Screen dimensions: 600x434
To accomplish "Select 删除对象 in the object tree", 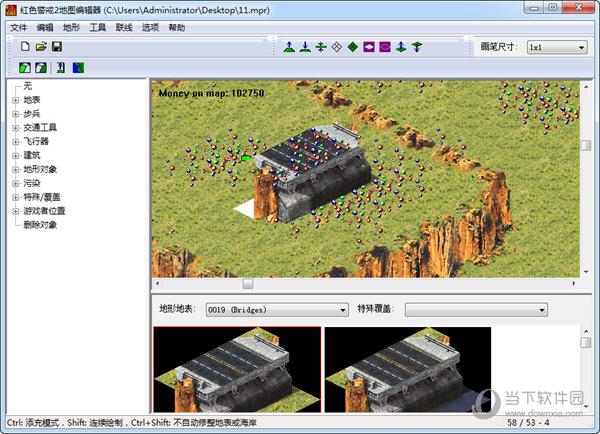I will [x=41, y=225].
